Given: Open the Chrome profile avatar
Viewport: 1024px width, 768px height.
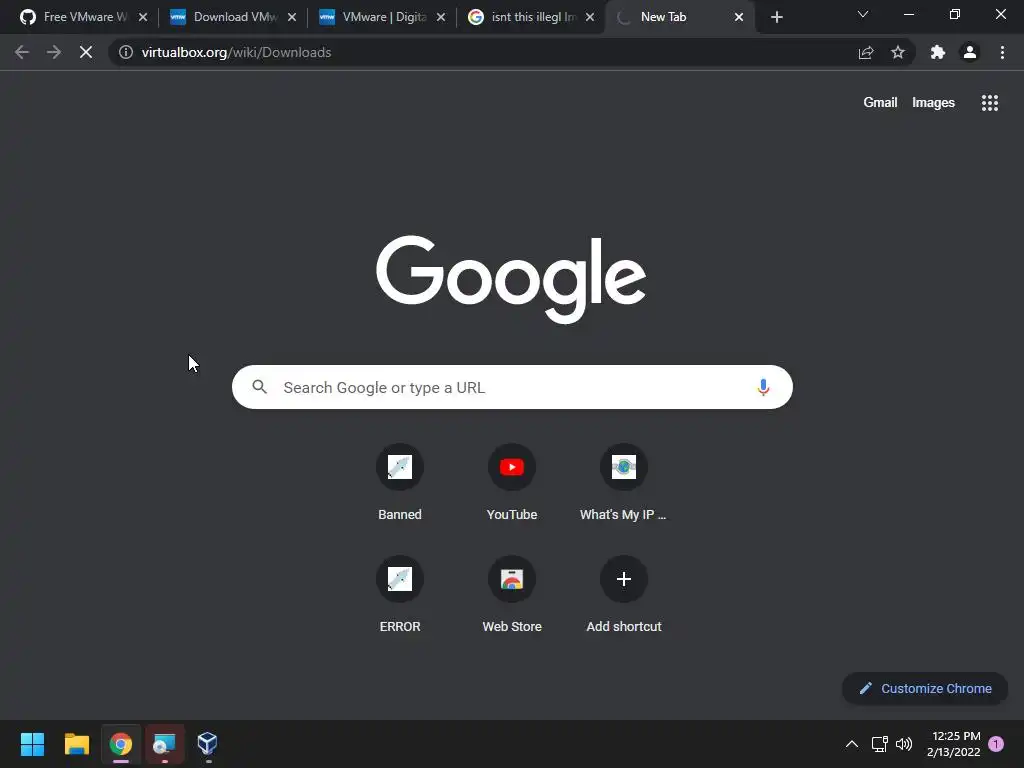Looking at the screenshot, I should [x=970, y=52].
